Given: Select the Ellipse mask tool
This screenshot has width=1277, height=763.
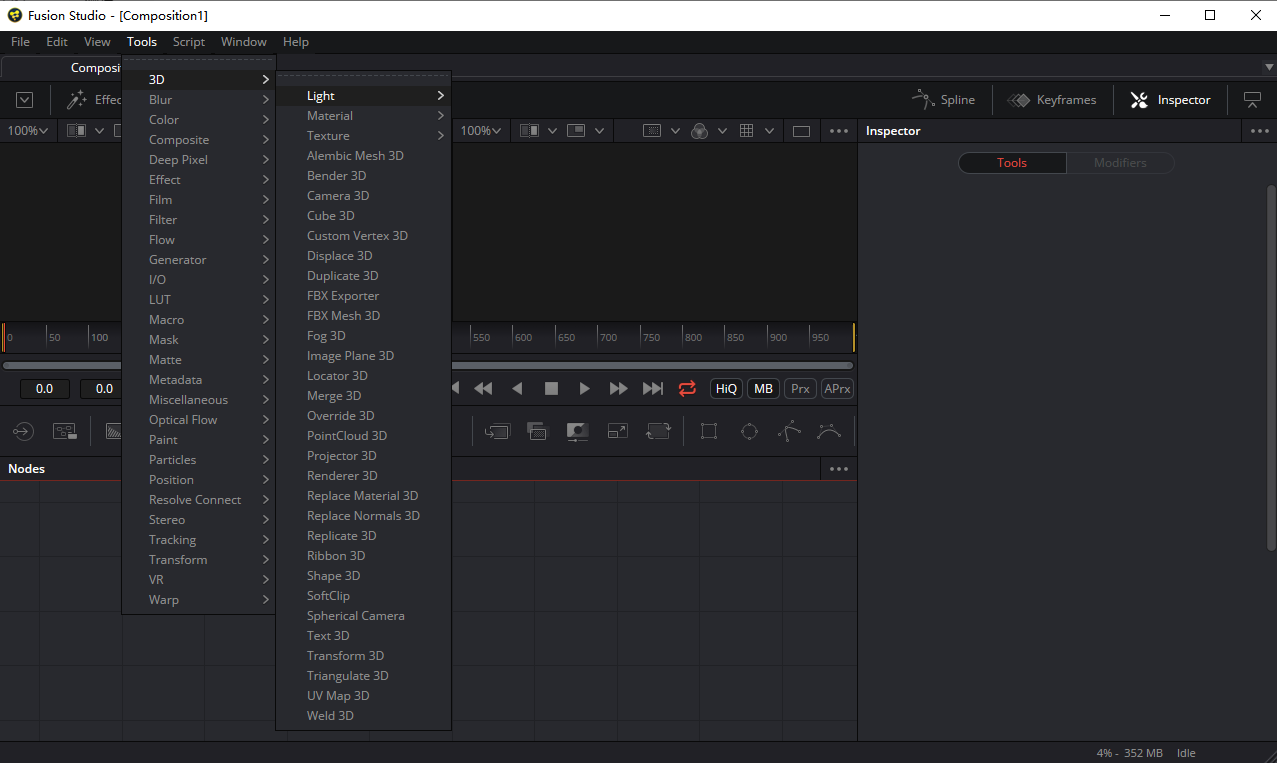Looking at the screenshot, I should coord(749,431).
